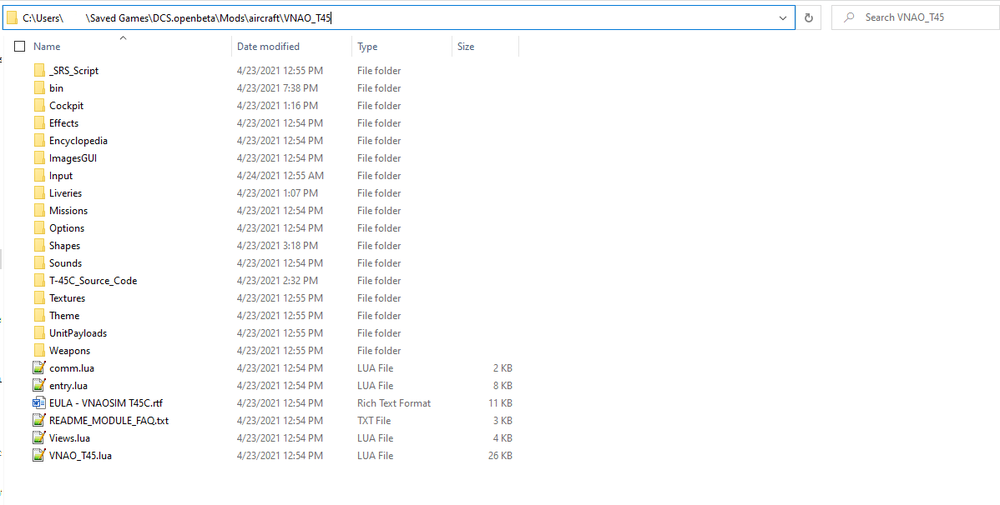The image size is (1000, 505).
Task: Select the Views.lua file icon
Action: coord(39,438)
